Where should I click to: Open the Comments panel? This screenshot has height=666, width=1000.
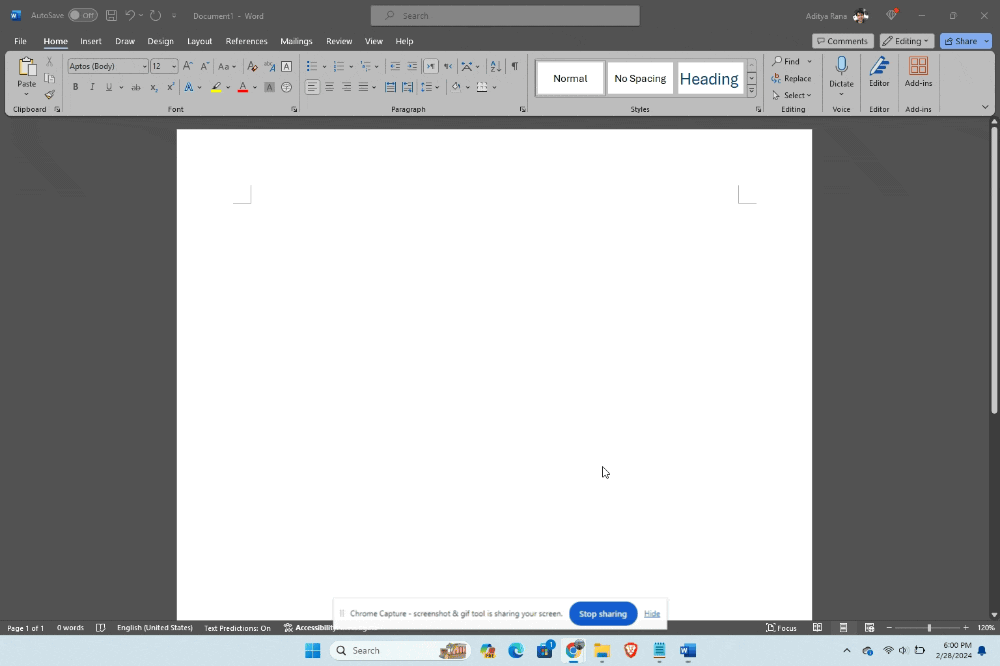click(842, 41)
